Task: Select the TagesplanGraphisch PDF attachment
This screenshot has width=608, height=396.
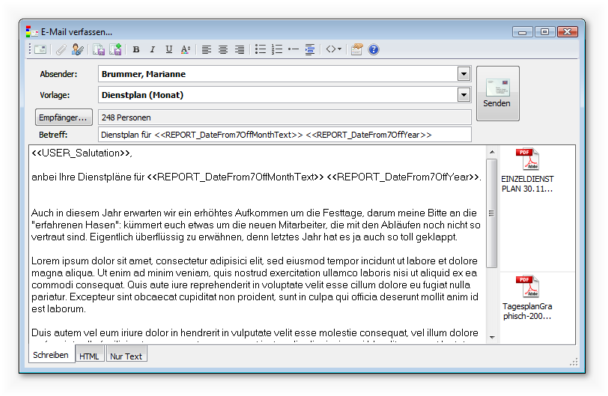Action: [527, 298]
